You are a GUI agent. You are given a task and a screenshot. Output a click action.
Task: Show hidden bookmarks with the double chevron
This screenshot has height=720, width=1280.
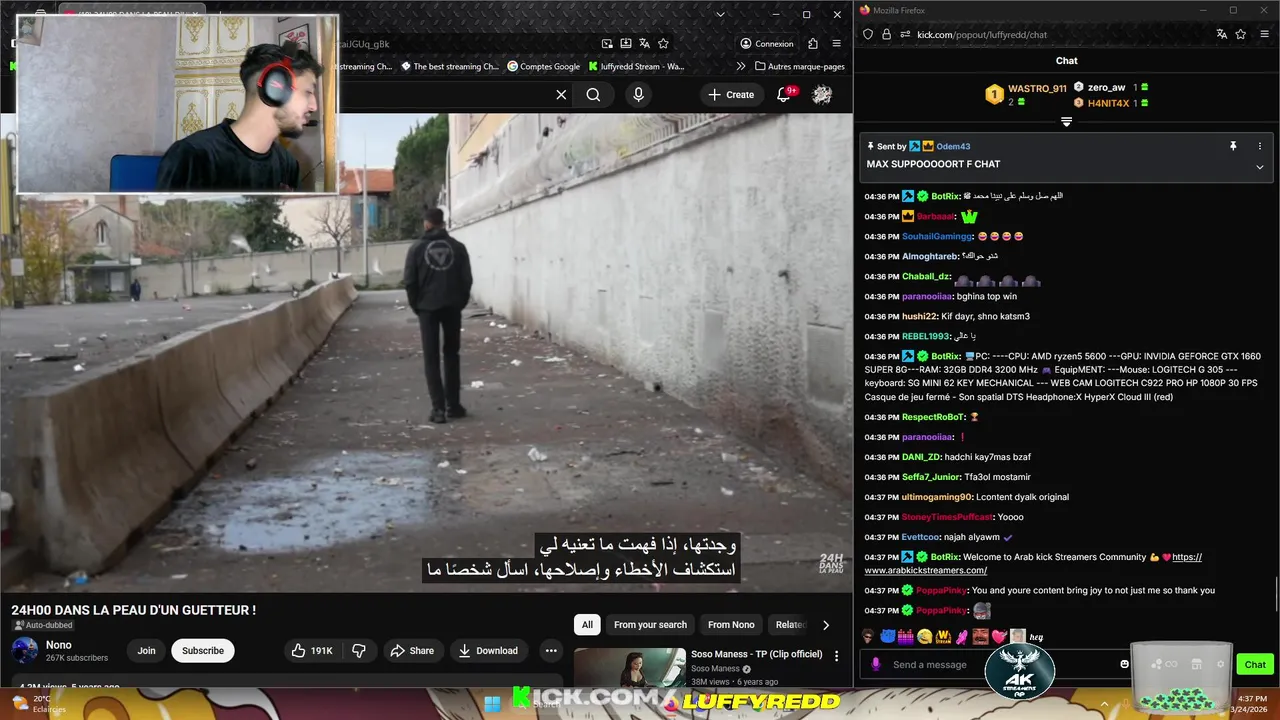tap(741, 67)
